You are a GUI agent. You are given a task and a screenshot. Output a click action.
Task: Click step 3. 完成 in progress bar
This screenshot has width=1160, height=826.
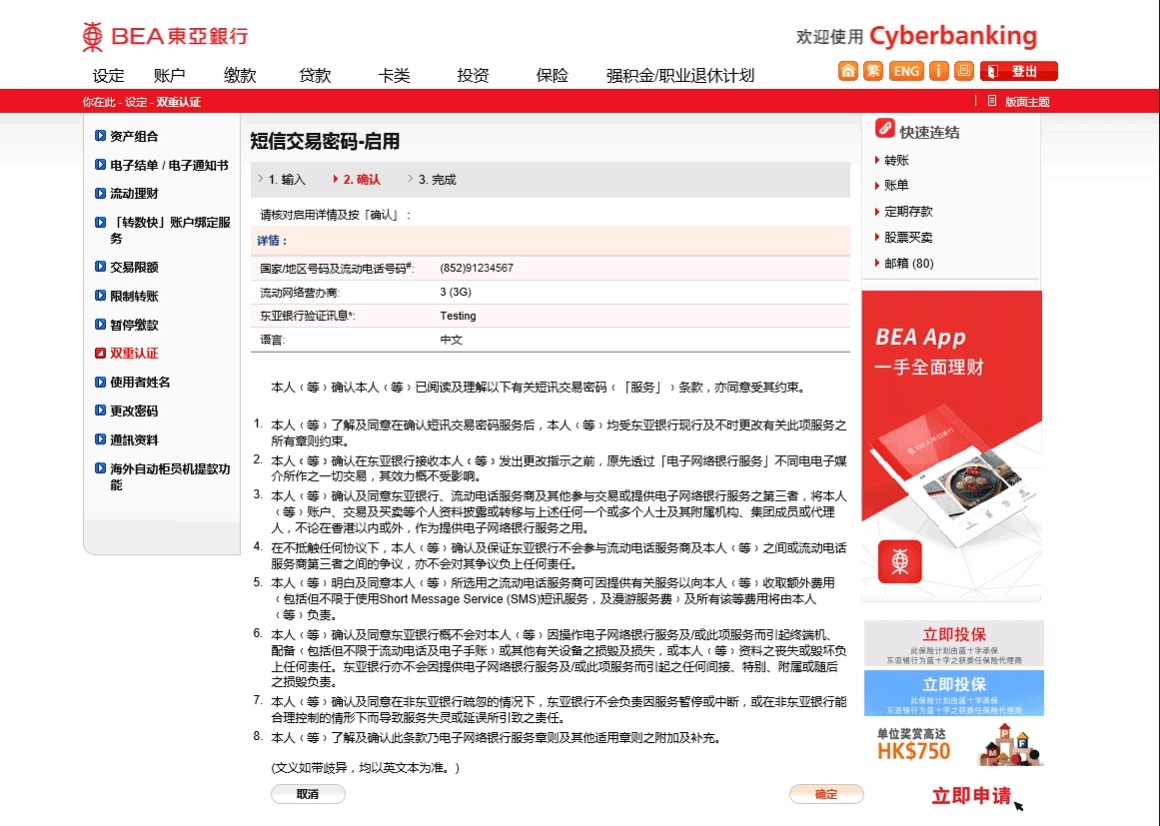pos(437,180)
